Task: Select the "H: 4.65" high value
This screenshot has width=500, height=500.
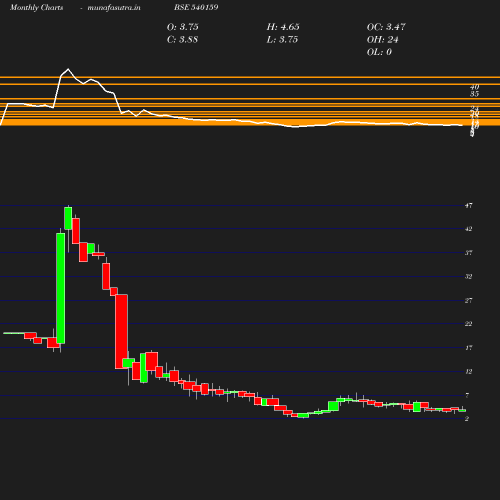Action: click(283, 27)
